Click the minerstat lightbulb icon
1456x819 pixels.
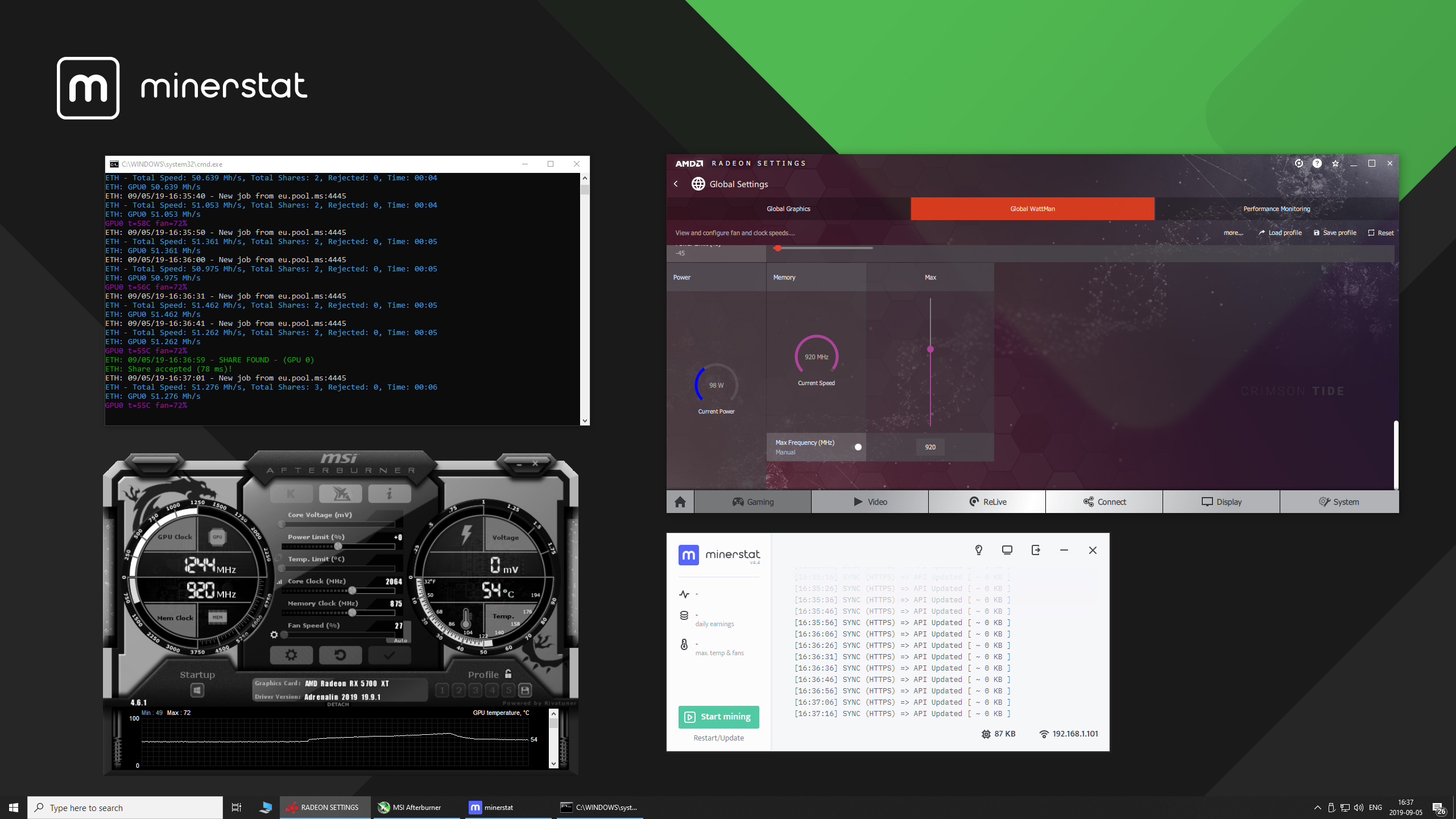click(979, 550)
